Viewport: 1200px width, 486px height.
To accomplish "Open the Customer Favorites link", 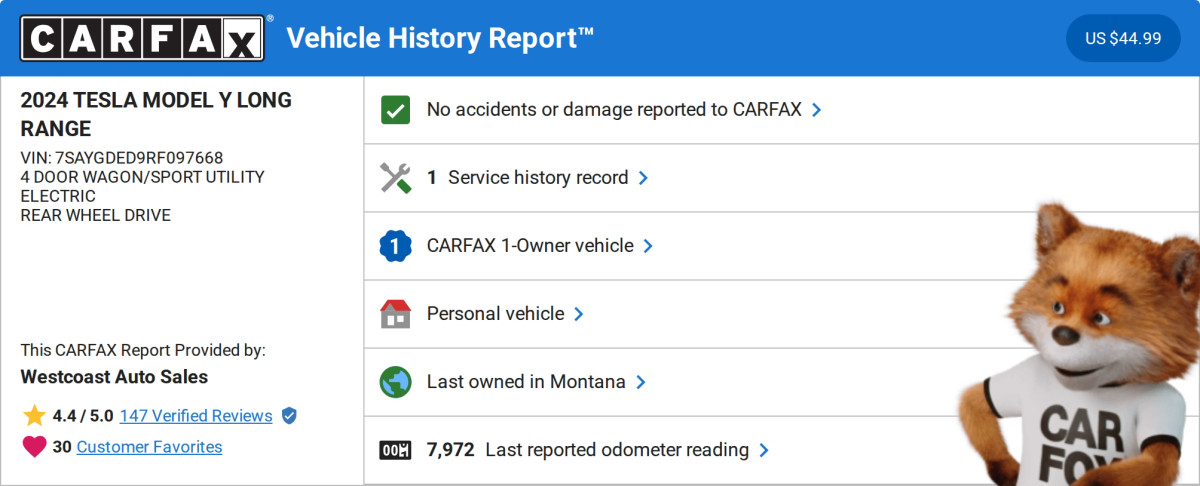I will point(149,447).
